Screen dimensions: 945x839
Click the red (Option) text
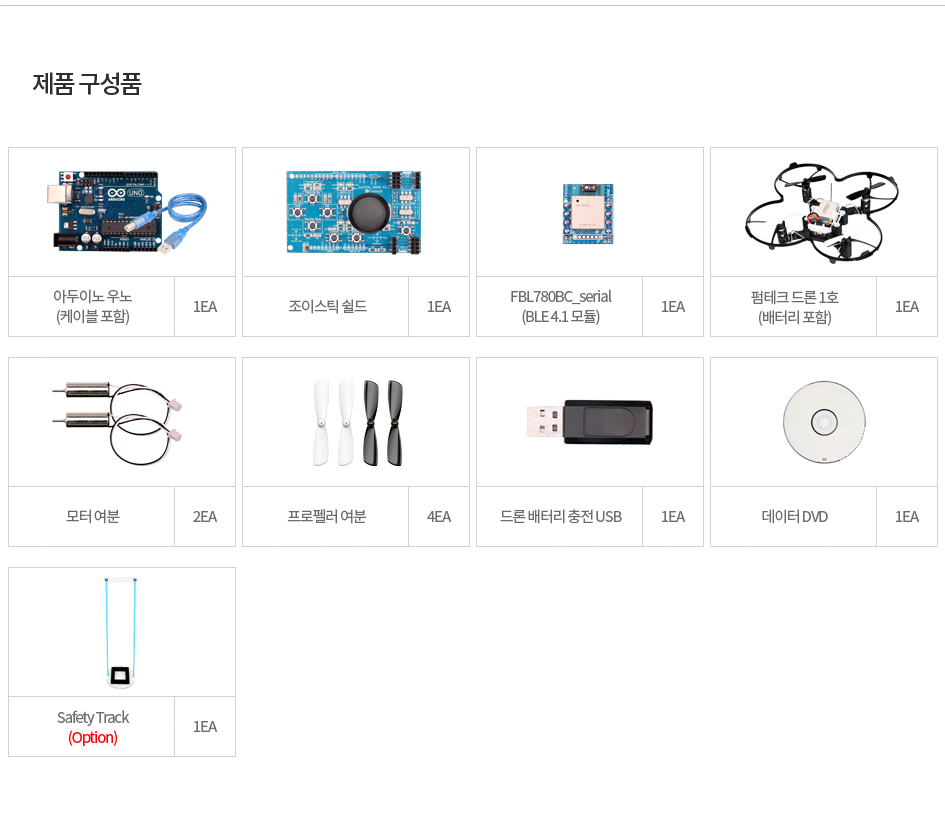pos(93,738)
